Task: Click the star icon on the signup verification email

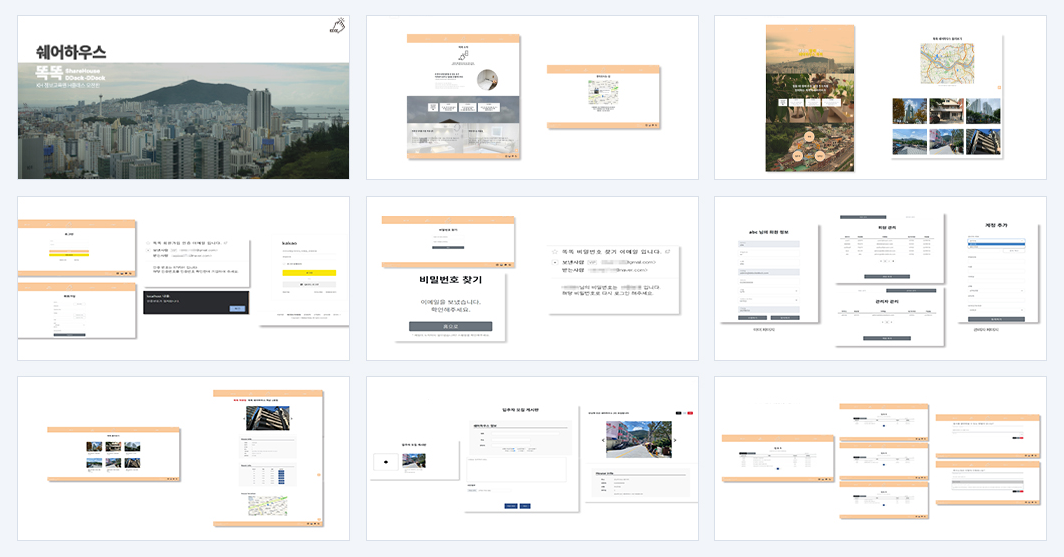Action: tap(149, 242)
